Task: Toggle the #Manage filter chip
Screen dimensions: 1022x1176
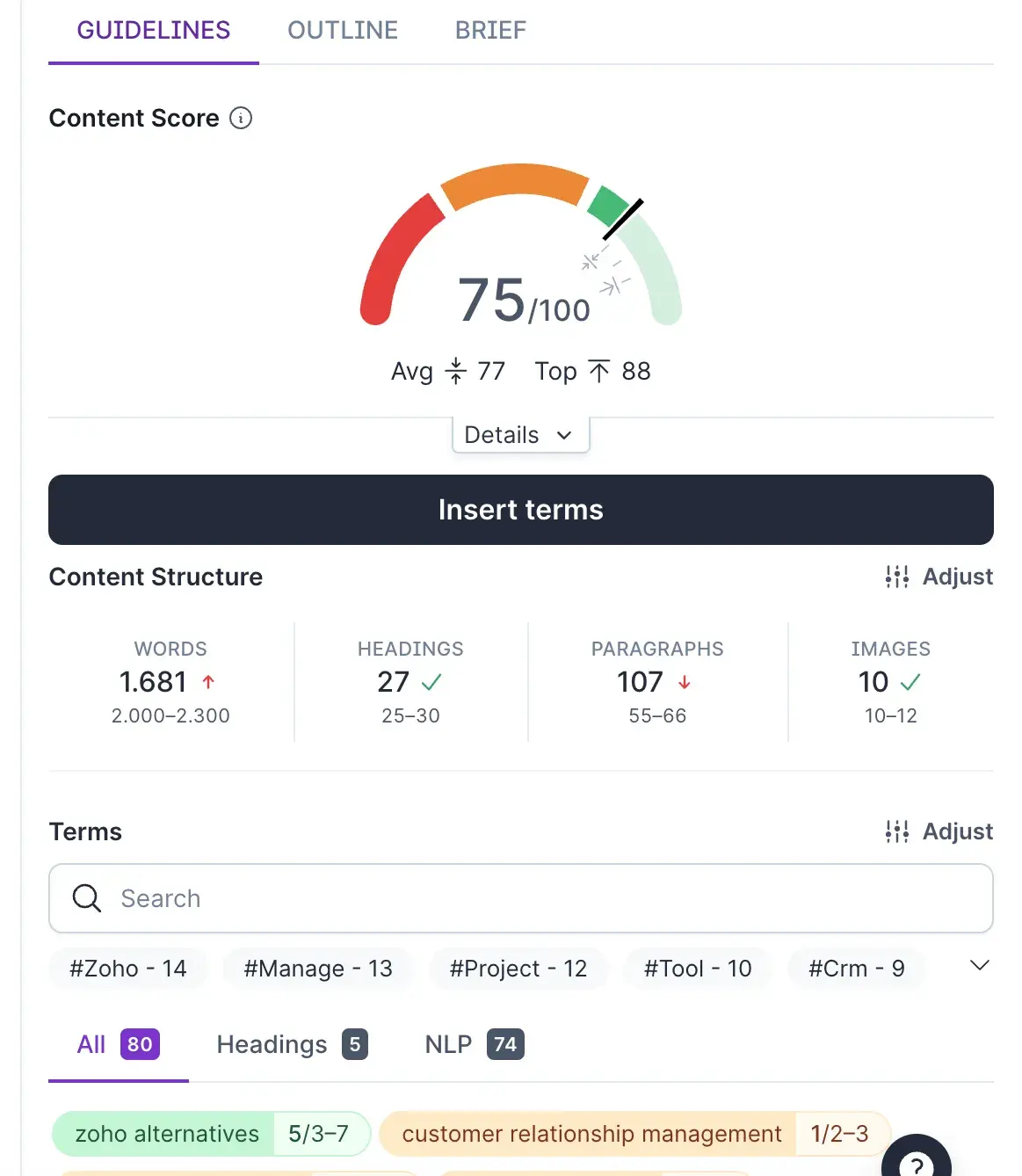Action: click(318, 969)
